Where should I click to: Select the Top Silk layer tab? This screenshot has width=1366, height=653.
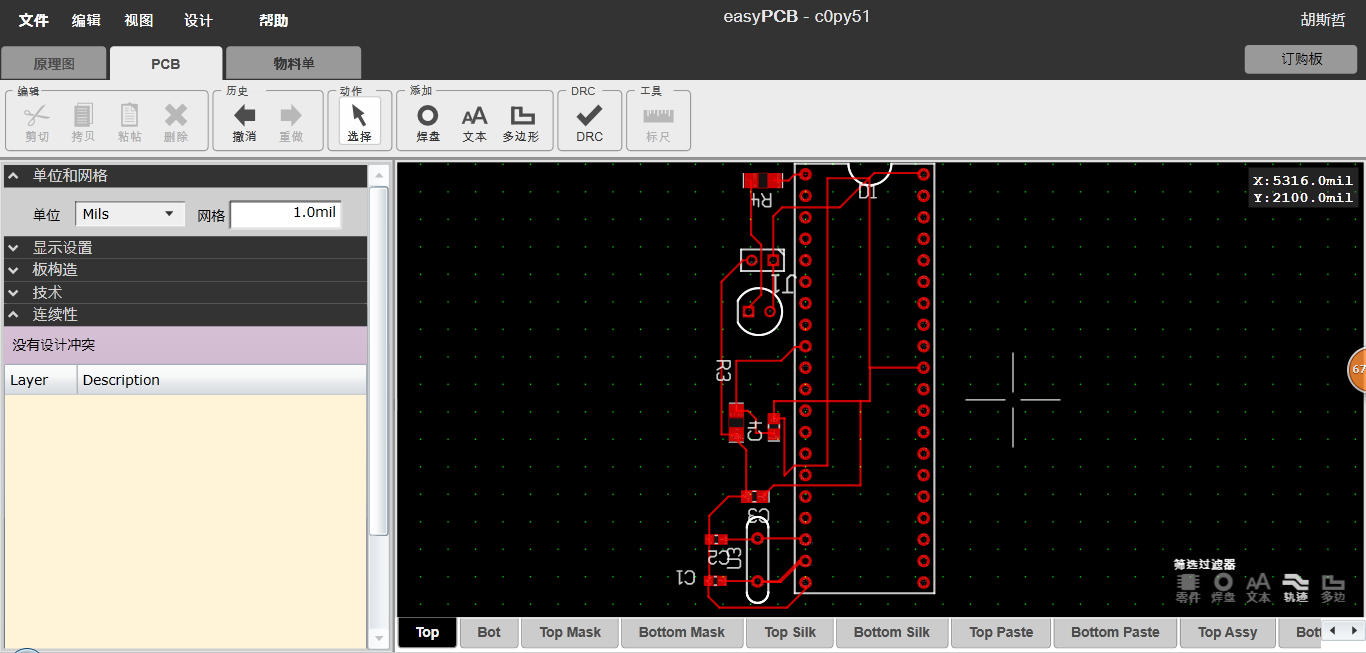[x=790, y=632]
